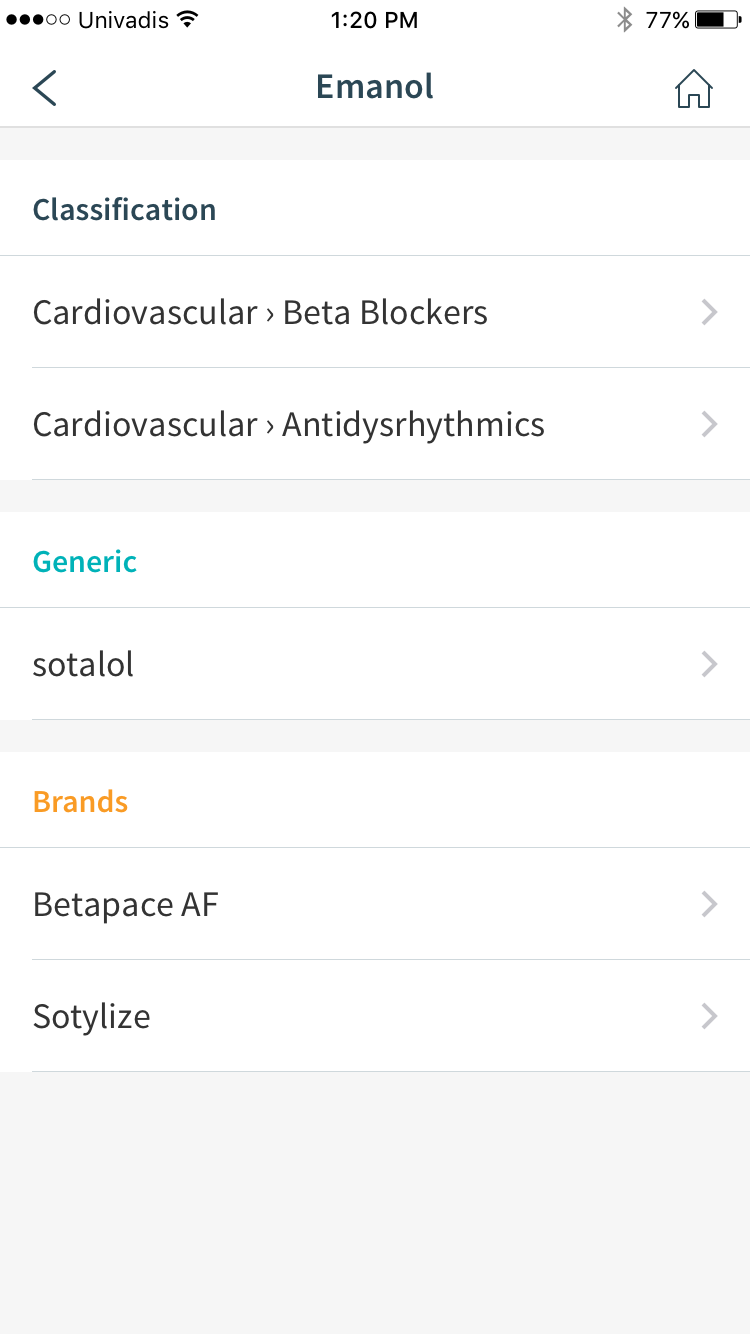Tap the battery indicator icon
Viewport: 750px width, 1334px height.
point(717,20)
